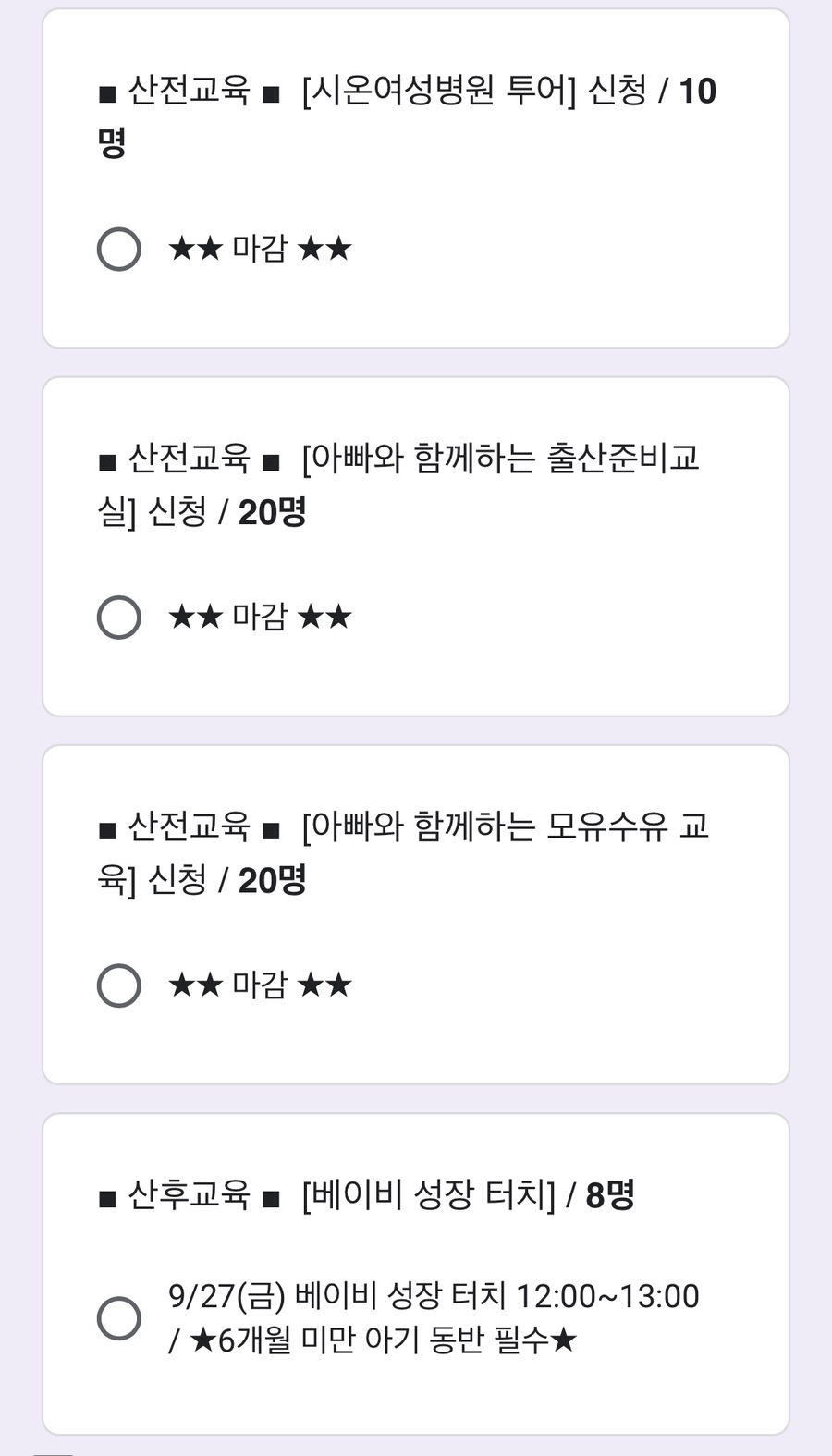This screenshot has width=832, height=1456.
Task: Select the 마감 radio button for 출산준비교실
Action: pos(119,618)
